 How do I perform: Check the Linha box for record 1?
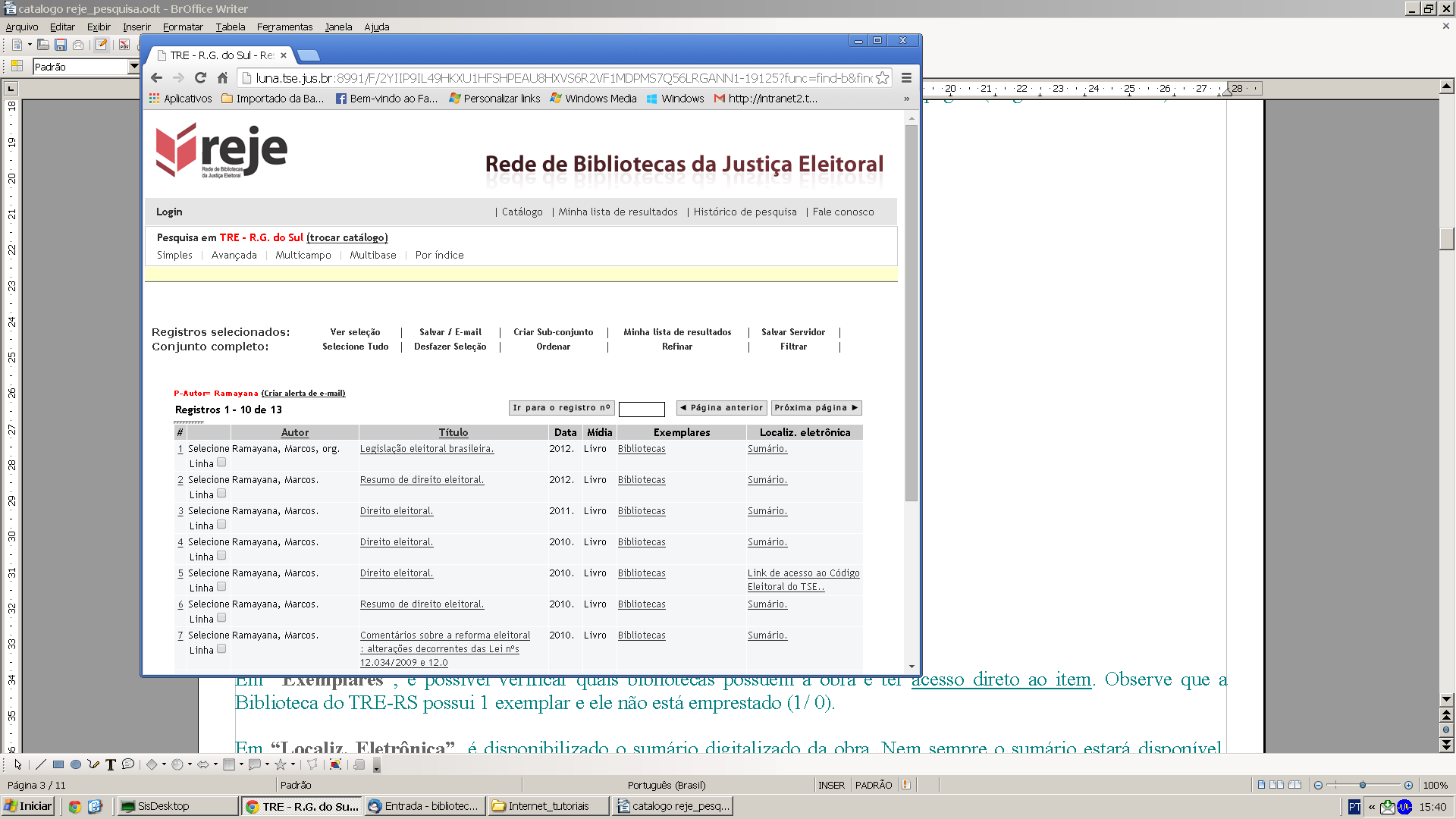pyautogui.click(x=221, y=462)
